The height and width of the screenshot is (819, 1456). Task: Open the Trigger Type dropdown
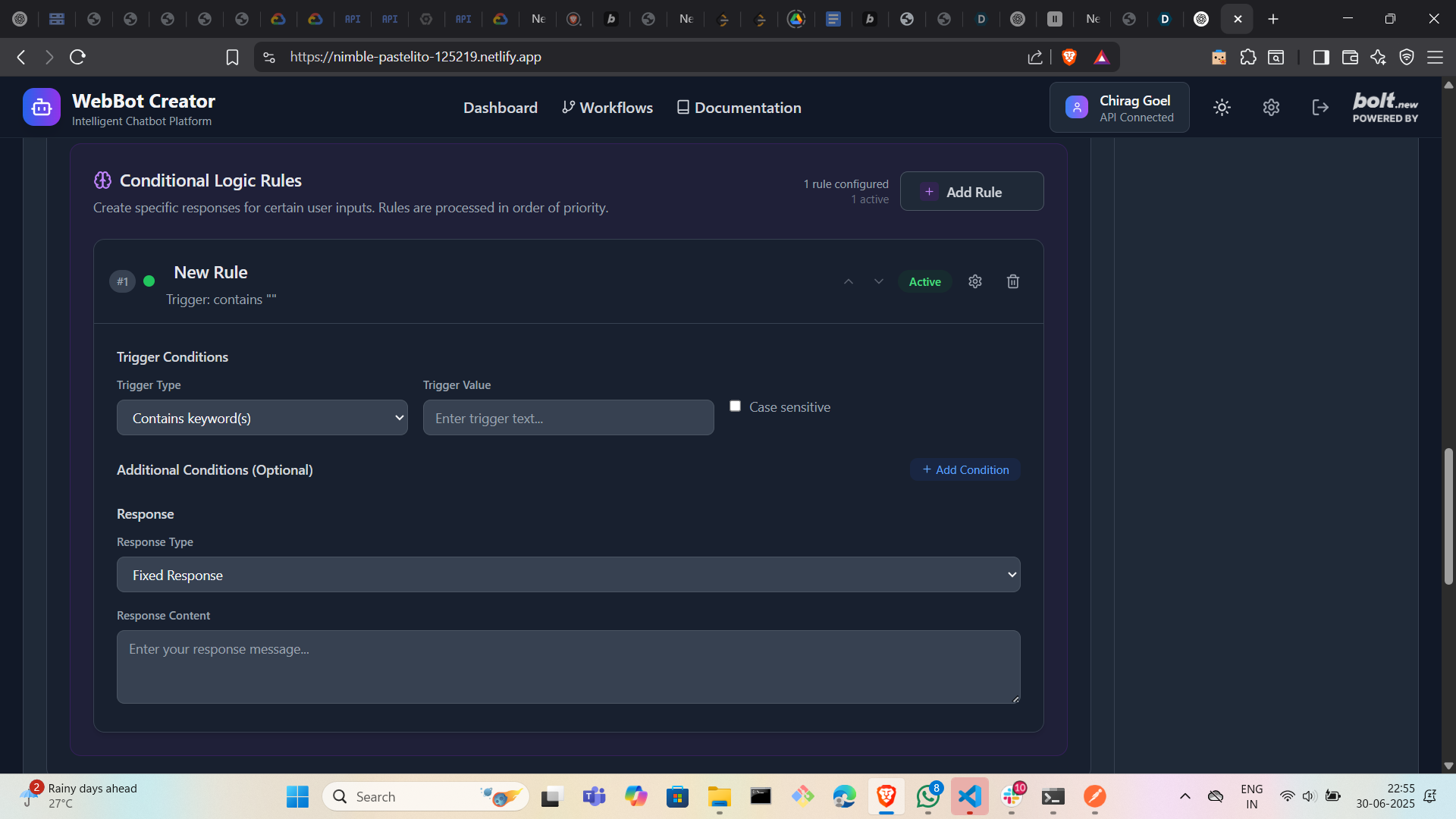(262, 418)
